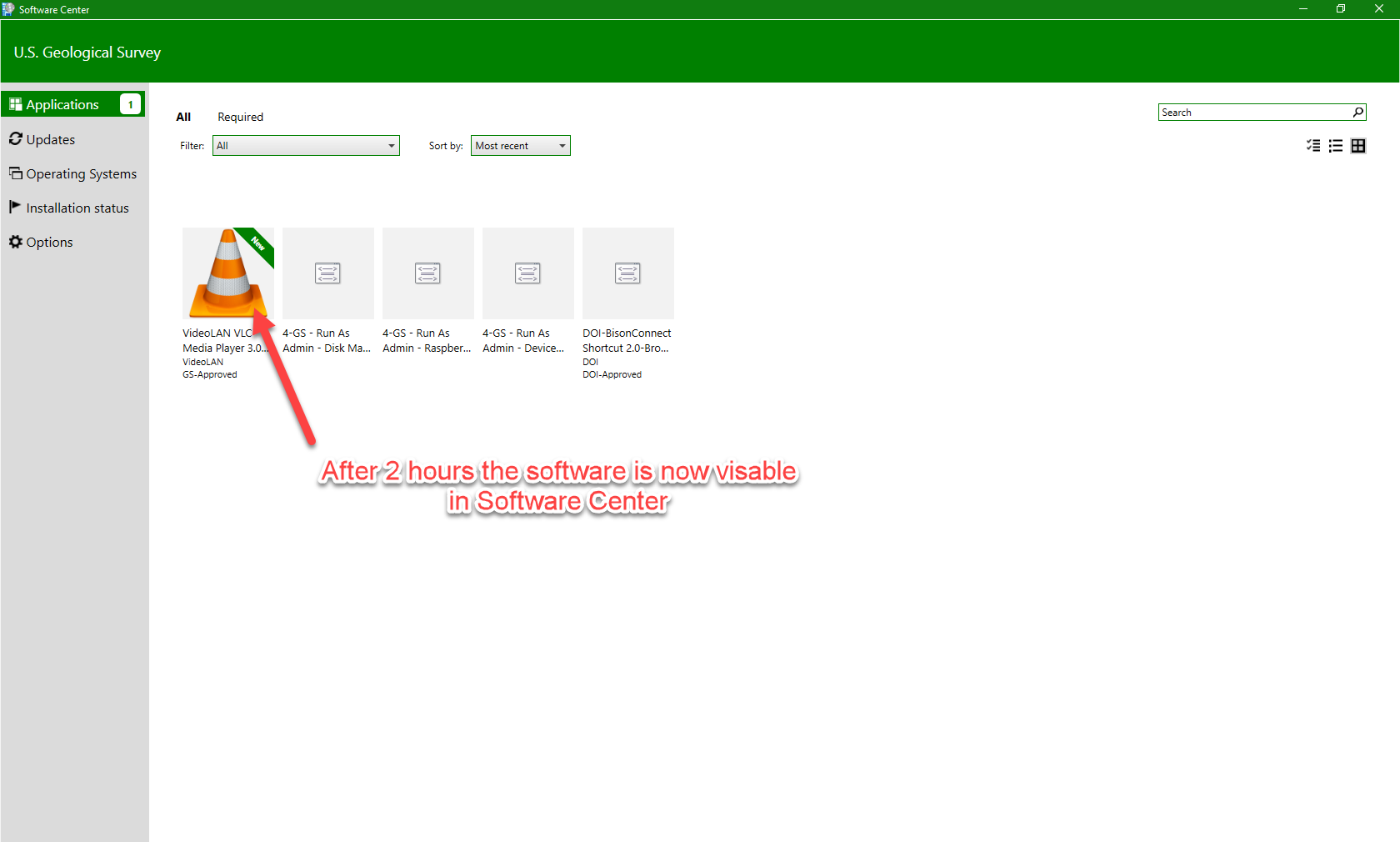Click the Installation status flag icon
This screenshot has width=1400, height=842.
point(15,206)
